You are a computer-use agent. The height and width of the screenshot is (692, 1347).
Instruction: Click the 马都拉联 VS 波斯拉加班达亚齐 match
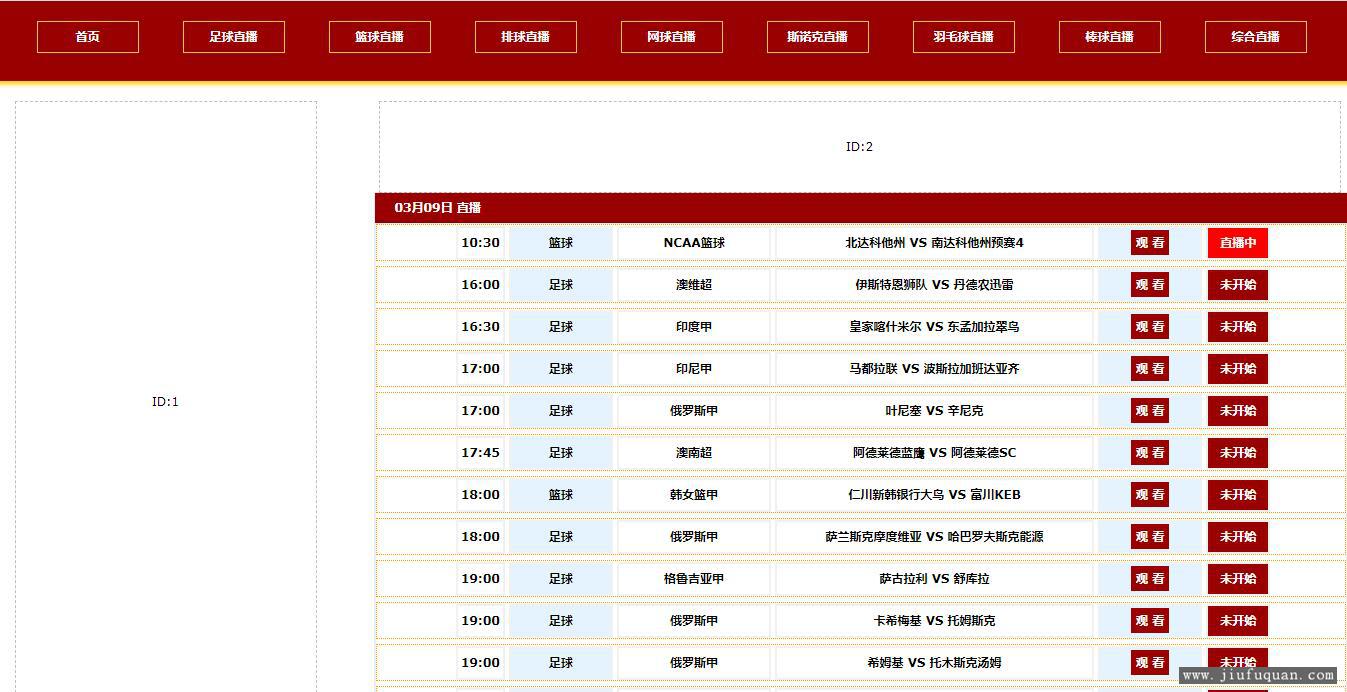coord(934,369)
